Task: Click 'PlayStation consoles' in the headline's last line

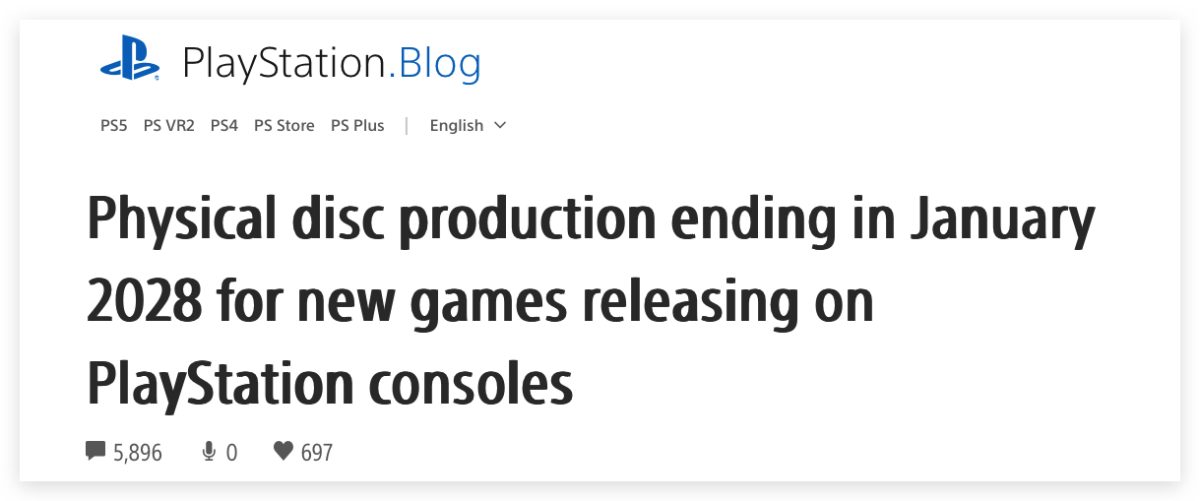Action: pos(330,385)
